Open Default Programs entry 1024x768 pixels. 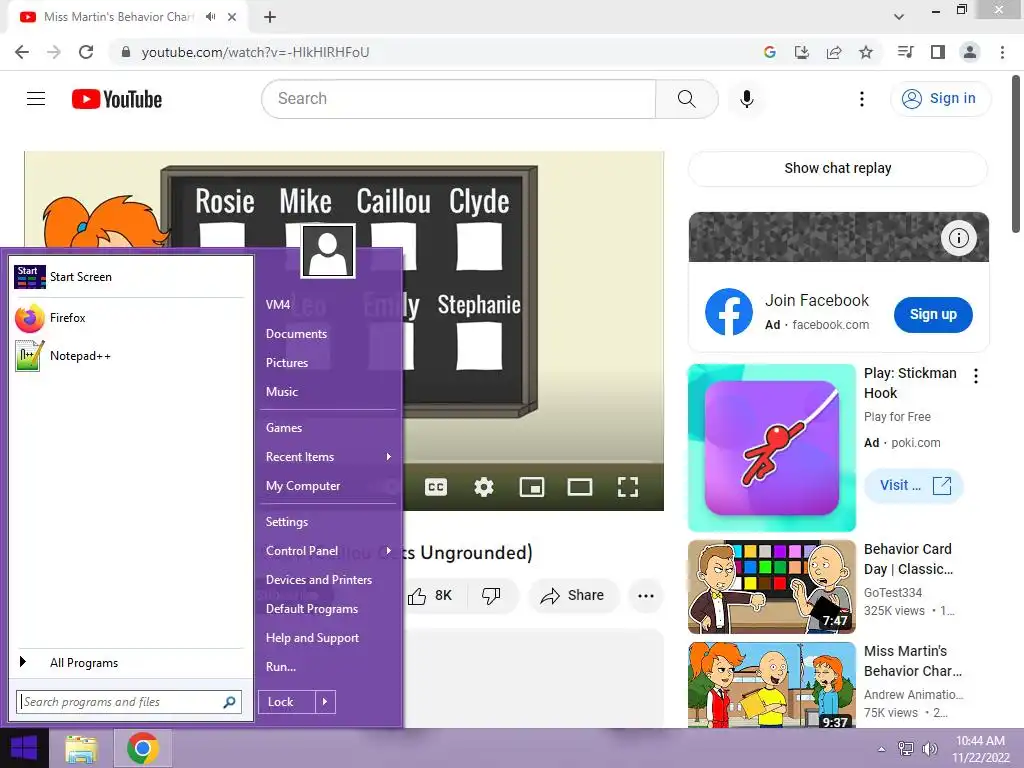(312, 609)
